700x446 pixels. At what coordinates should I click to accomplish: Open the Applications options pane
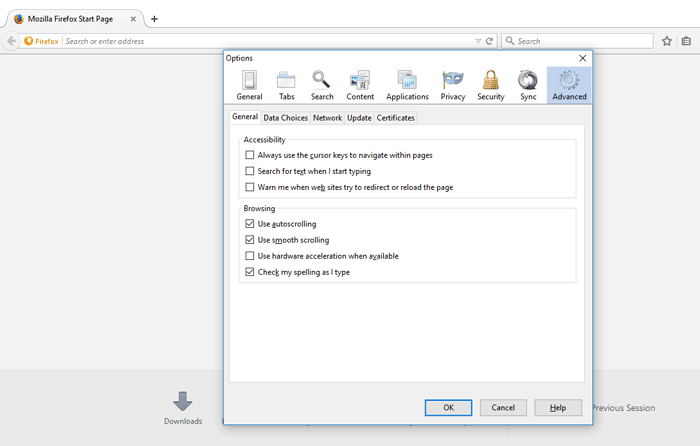[x=407, y=85]
